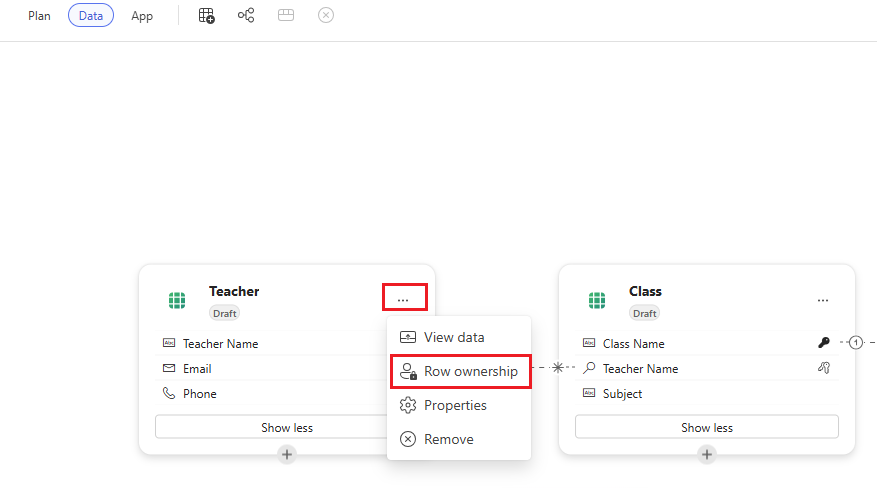Screen dimensions: 877x488
Task: Click the text icon beside Teacher table's Teacher Name
Action: (169, 343)
